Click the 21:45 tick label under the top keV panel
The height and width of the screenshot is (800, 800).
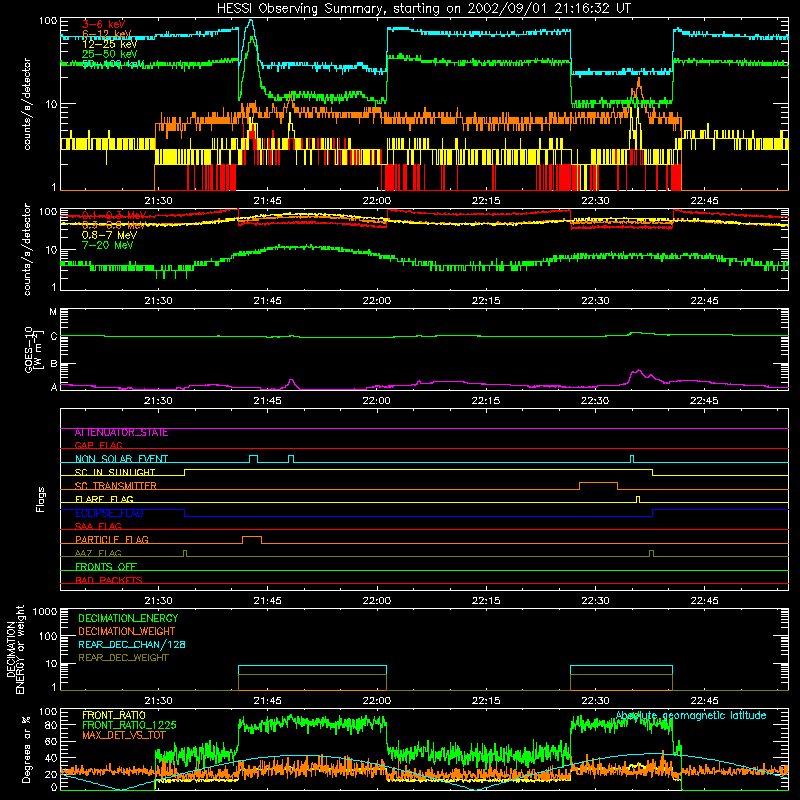pyautogui.click(x=267, y=201)
